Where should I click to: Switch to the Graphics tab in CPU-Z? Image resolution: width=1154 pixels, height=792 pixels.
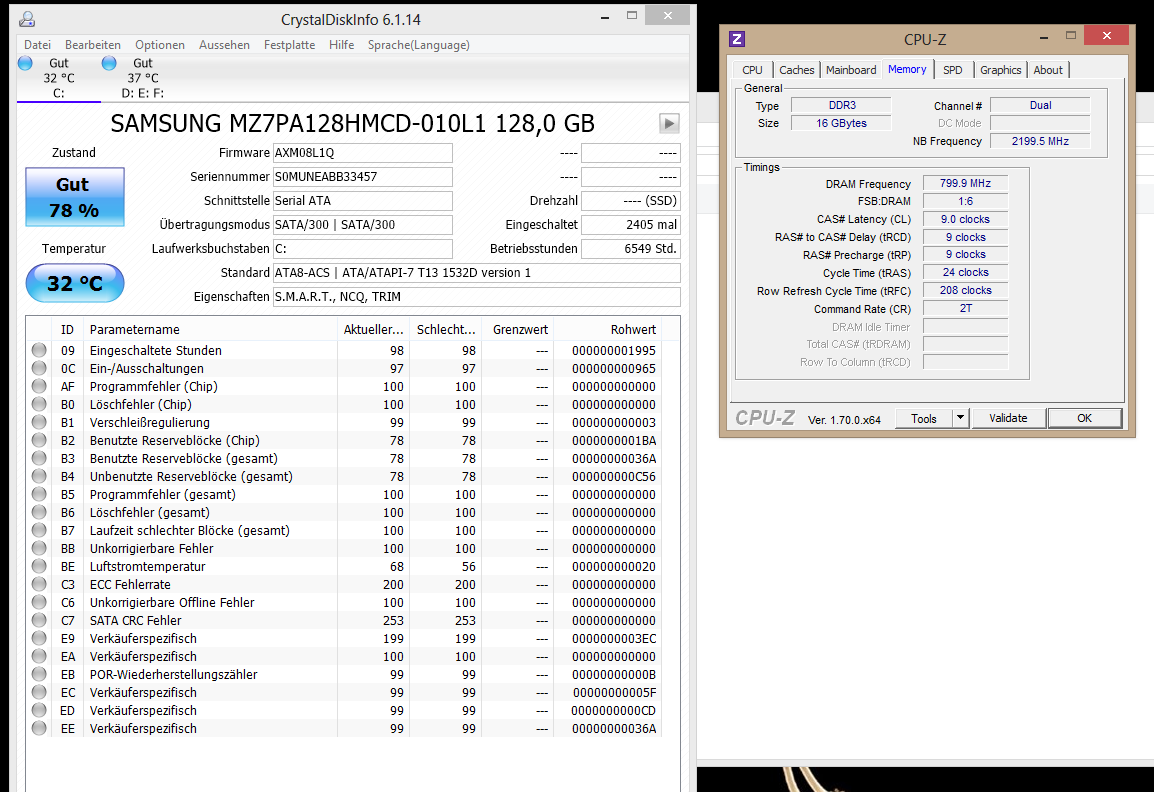[x=1000, y=70]
